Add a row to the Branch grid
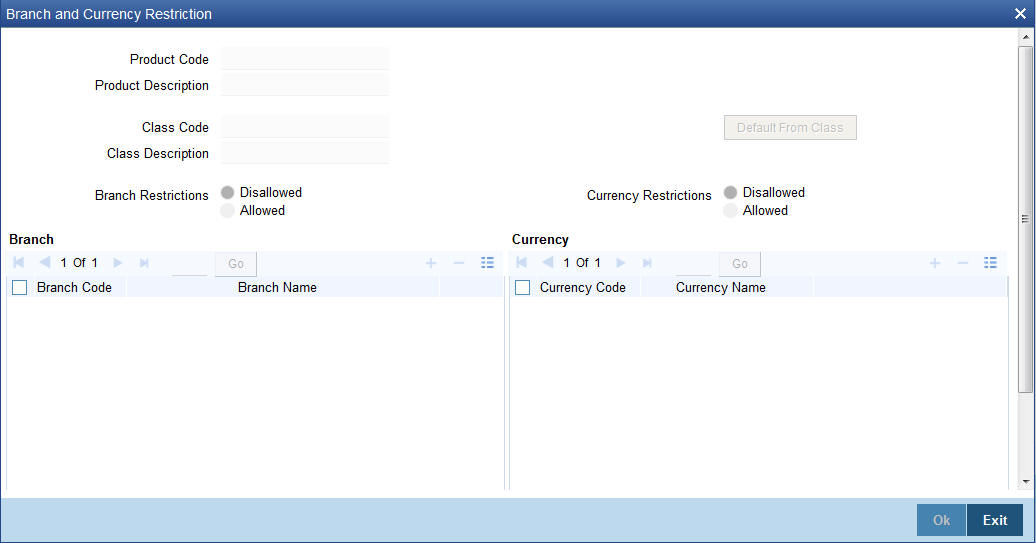The image size is (1036, 543). 431,263
